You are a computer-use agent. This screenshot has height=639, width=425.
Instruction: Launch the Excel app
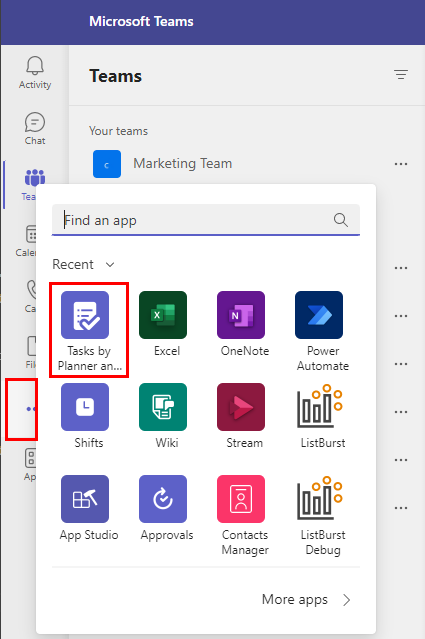[163, 324]
